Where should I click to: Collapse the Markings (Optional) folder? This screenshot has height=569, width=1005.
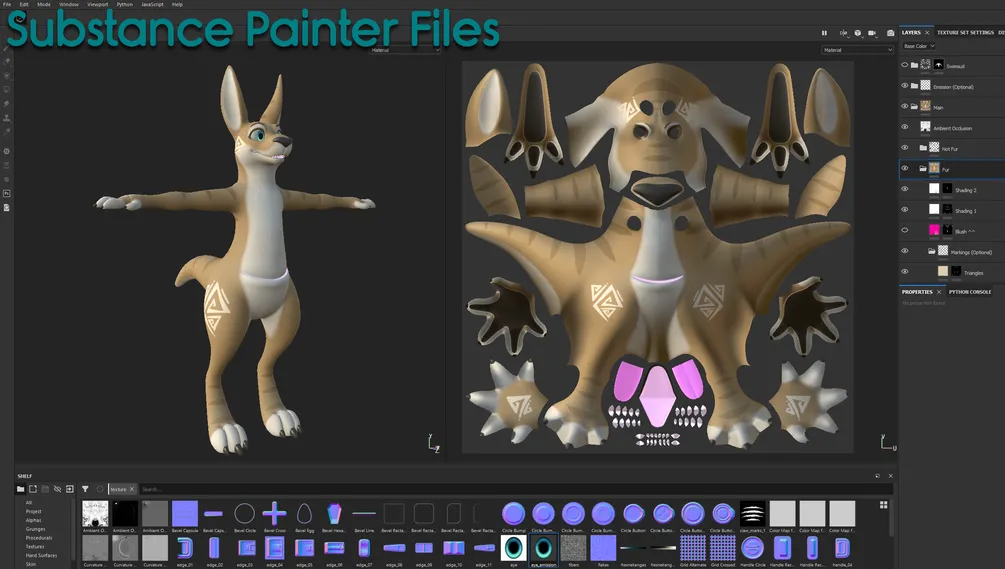click(x=932, y=251)
